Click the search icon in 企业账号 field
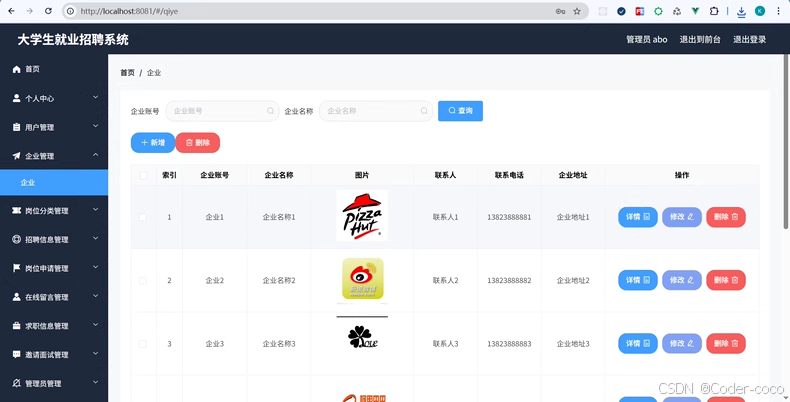Image resolution: width=790 pixels, height=402 pixels. point(271,111)
